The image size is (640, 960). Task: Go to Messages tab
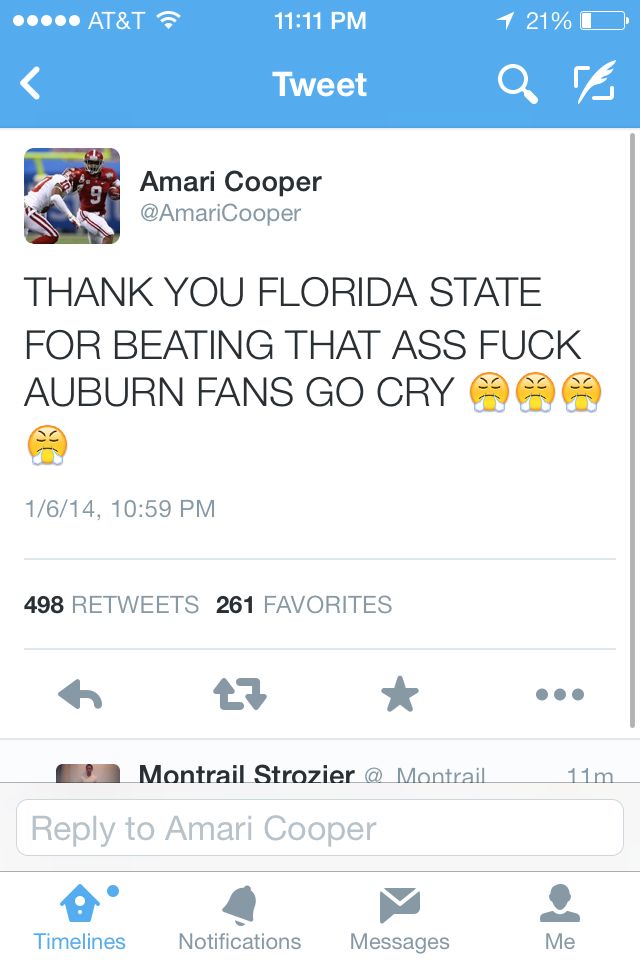[399, 917]
